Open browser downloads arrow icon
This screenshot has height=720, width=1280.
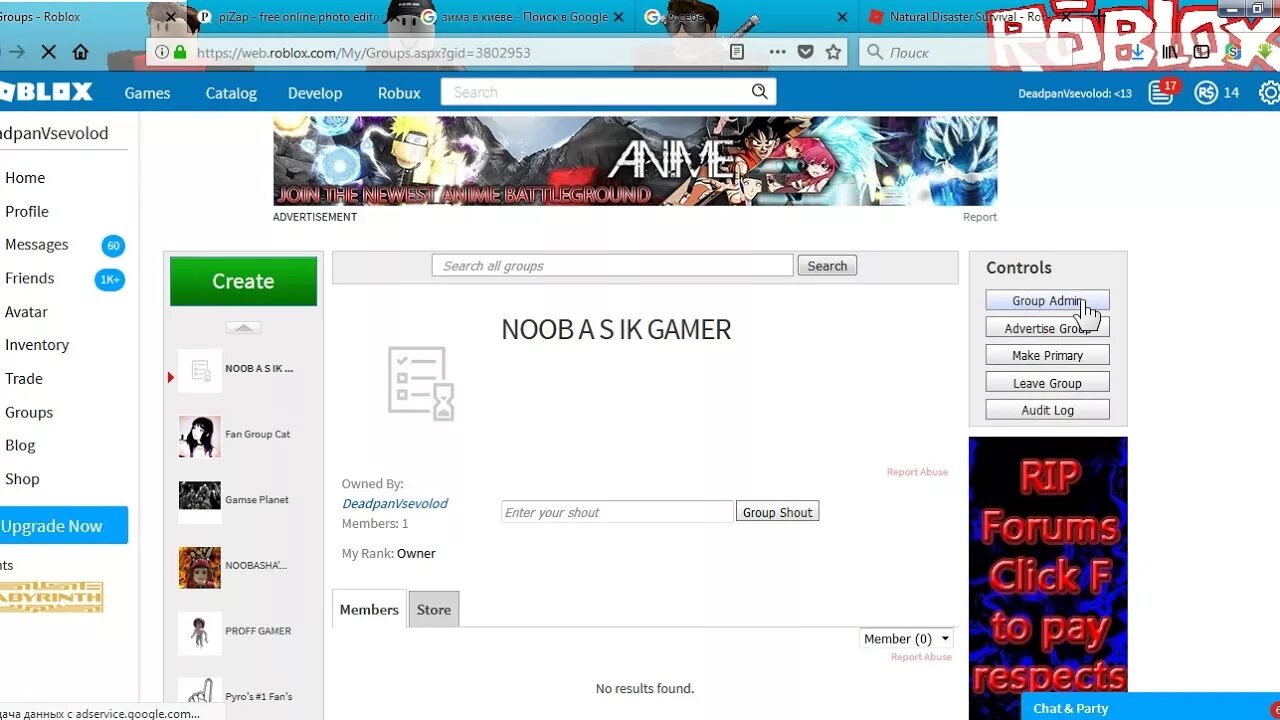point(1137,52)
